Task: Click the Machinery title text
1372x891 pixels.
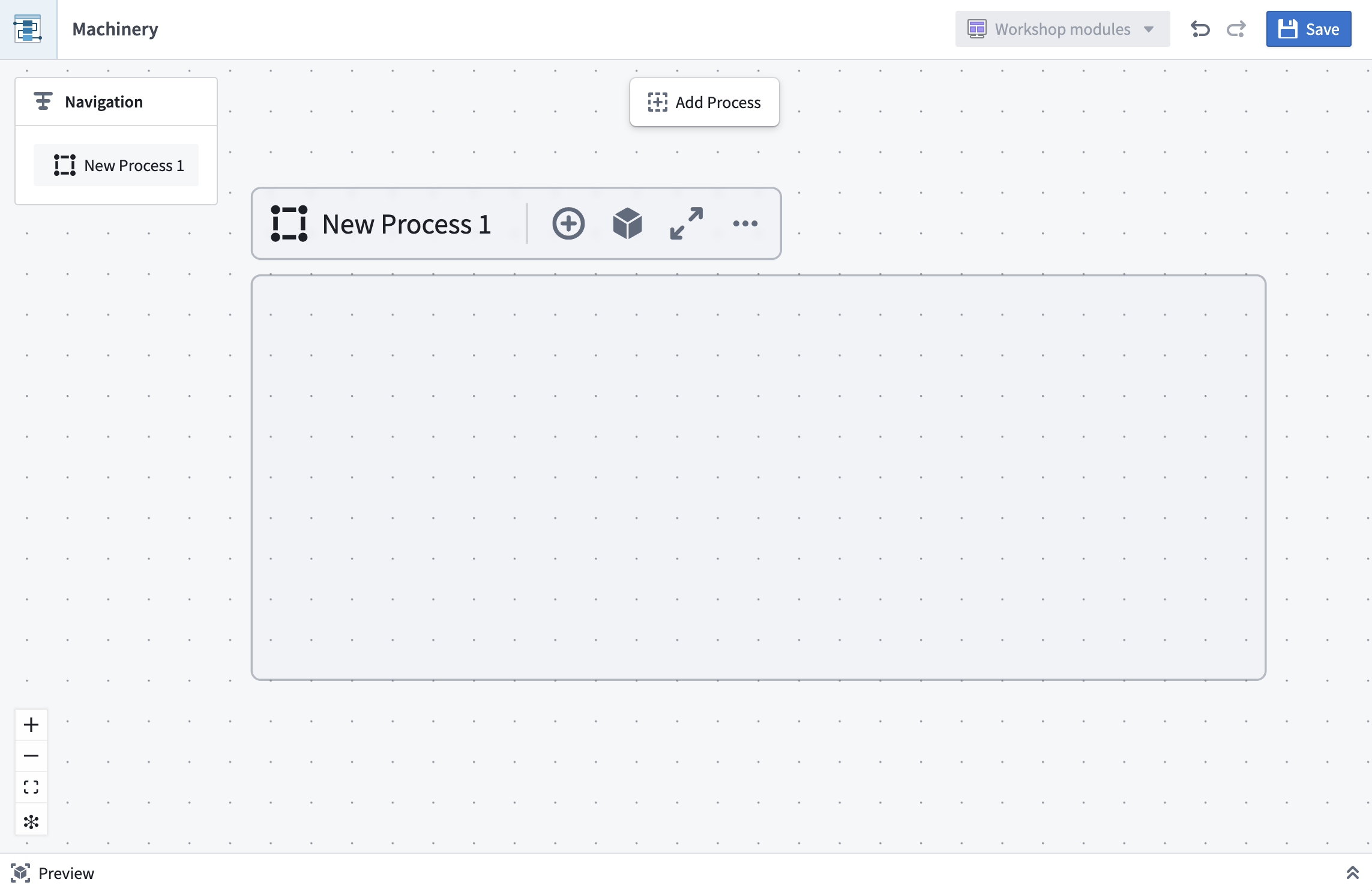Action: click(115, 29)
